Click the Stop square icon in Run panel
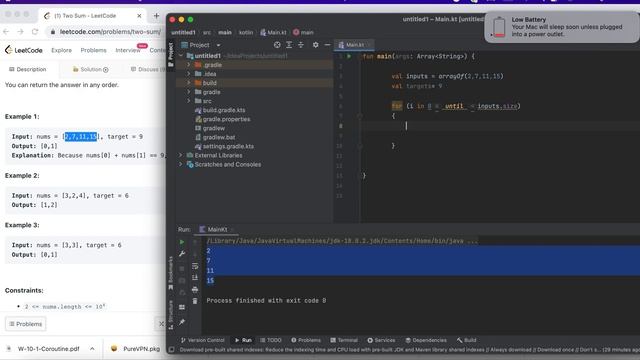 [x=182, y=269]
